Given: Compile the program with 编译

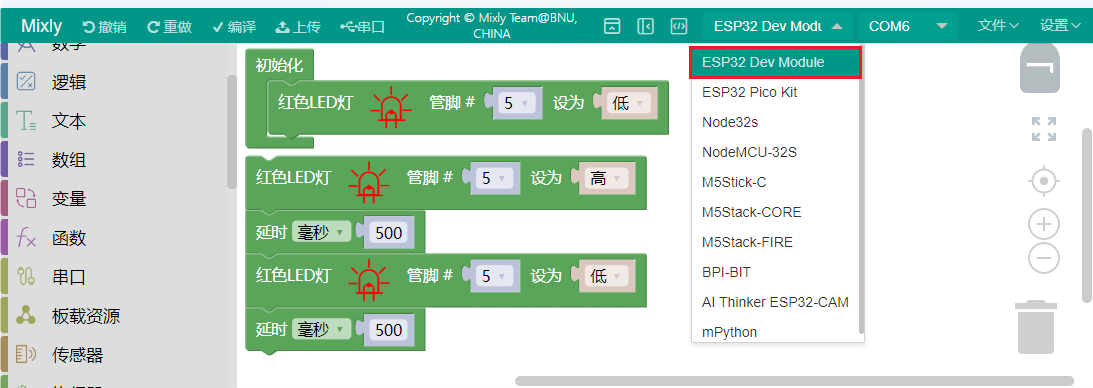Looking at the screenshot, I should pos(234,26).
